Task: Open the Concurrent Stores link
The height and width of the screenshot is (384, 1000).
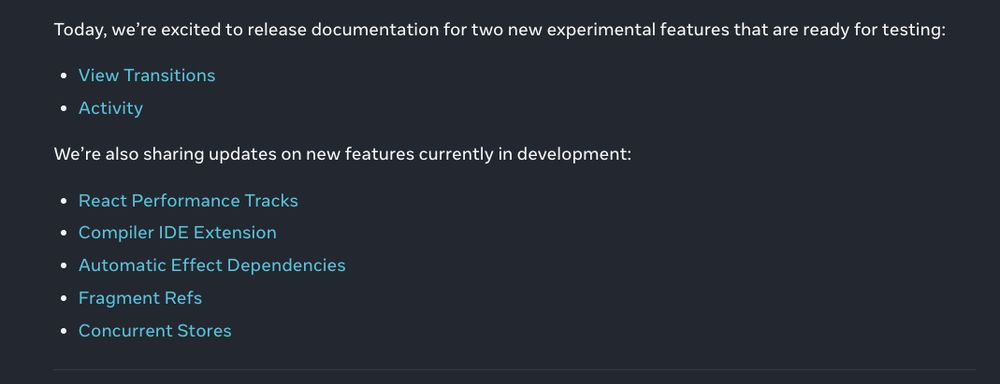Action: [x=155, y=330]
